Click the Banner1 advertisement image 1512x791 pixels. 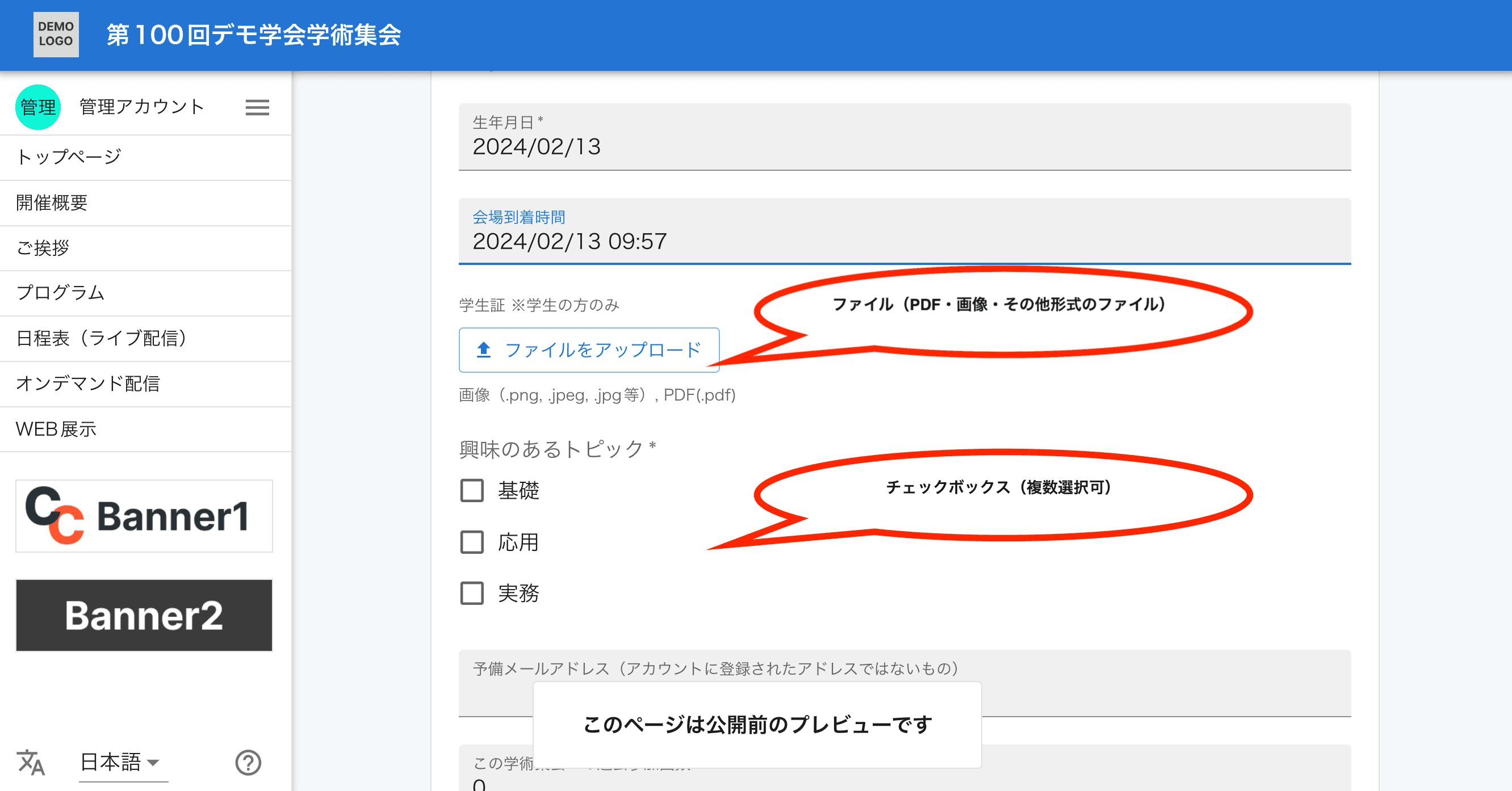[144, 516]
